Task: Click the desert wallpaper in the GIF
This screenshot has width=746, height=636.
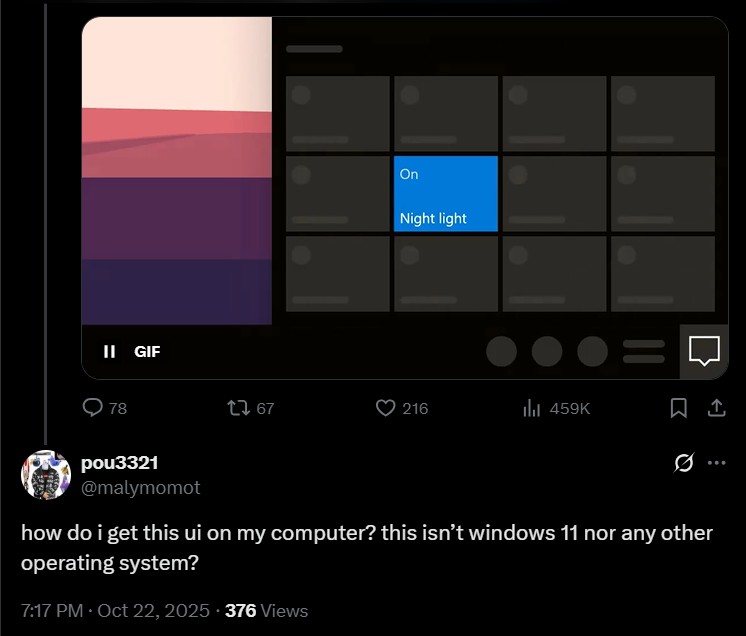Action: click(x=176, y=170)
